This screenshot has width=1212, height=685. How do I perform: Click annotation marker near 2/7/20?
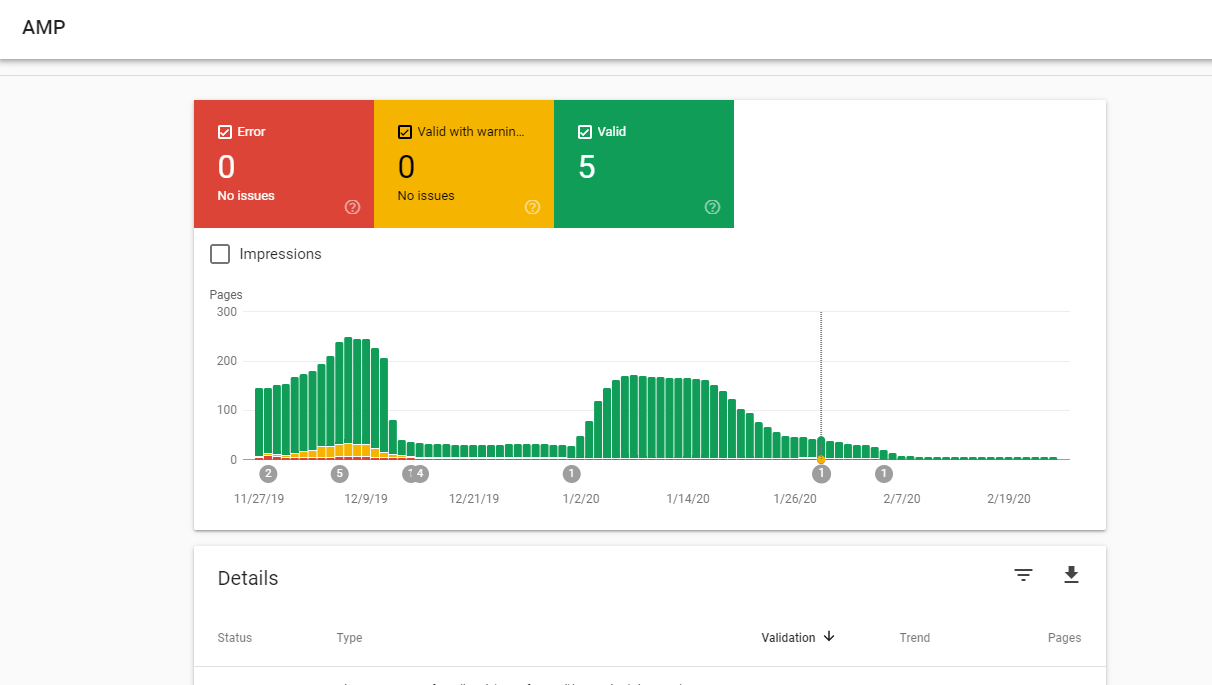pyautogui.click(x=884, y=474)
